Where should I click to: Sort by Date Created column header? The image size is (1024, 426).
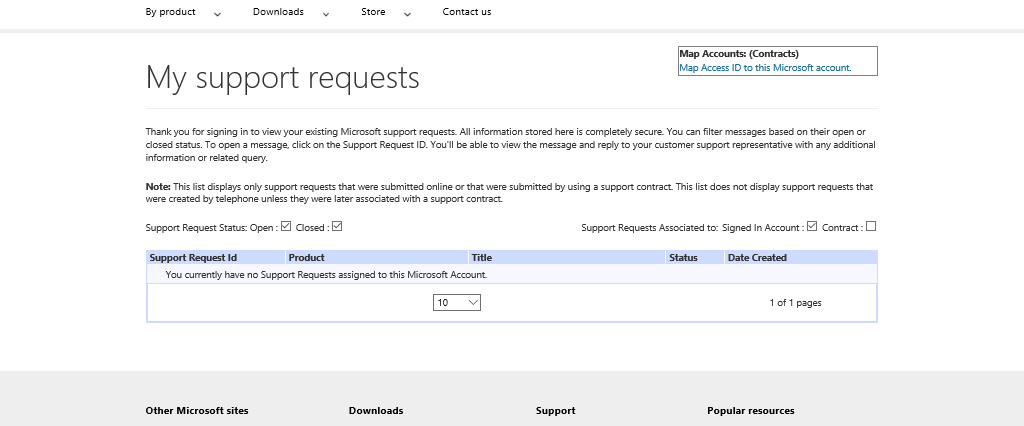point(757,258)
